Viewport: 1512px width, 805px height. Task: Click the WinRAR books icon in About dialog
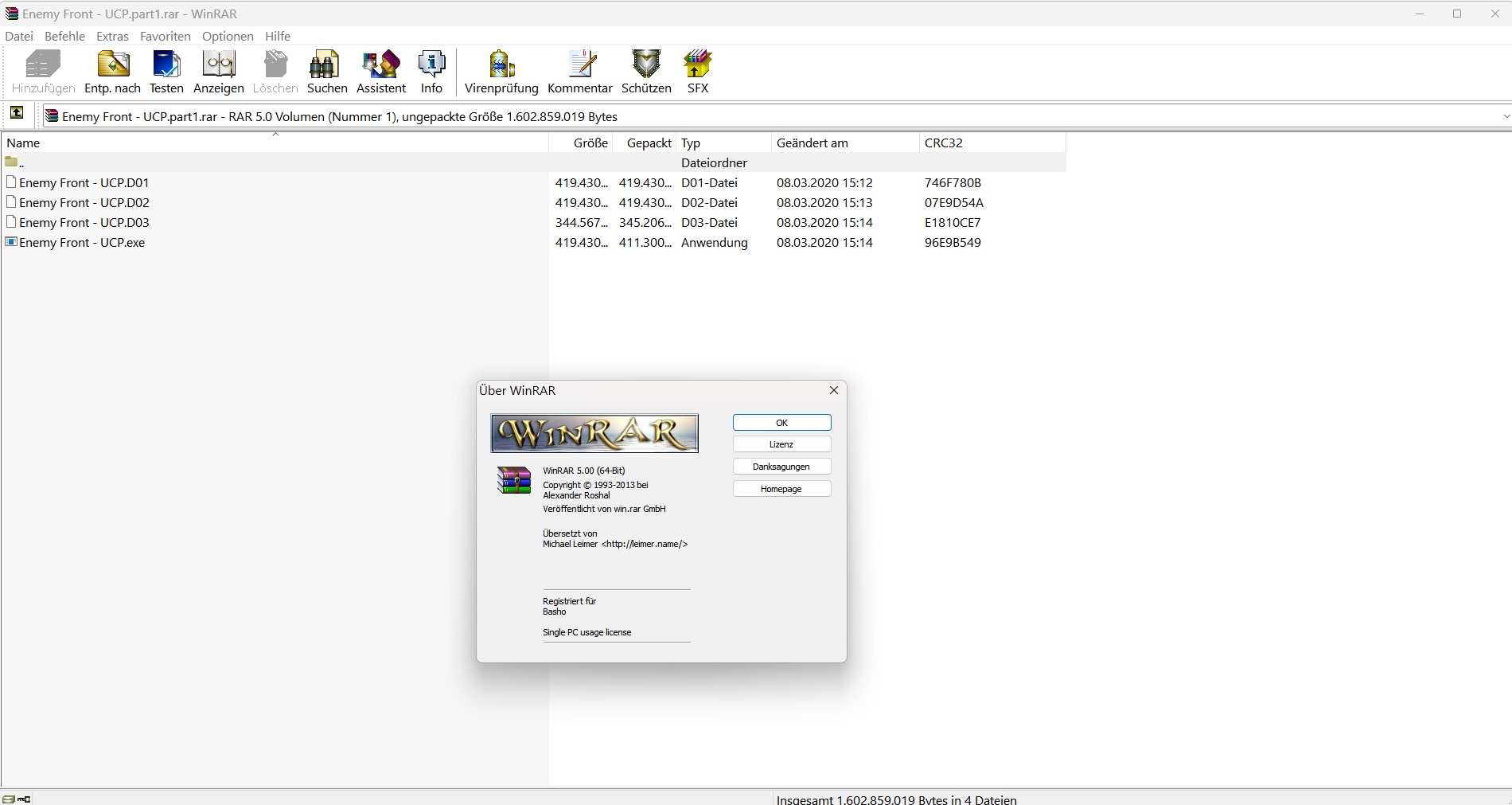point(514,480)
